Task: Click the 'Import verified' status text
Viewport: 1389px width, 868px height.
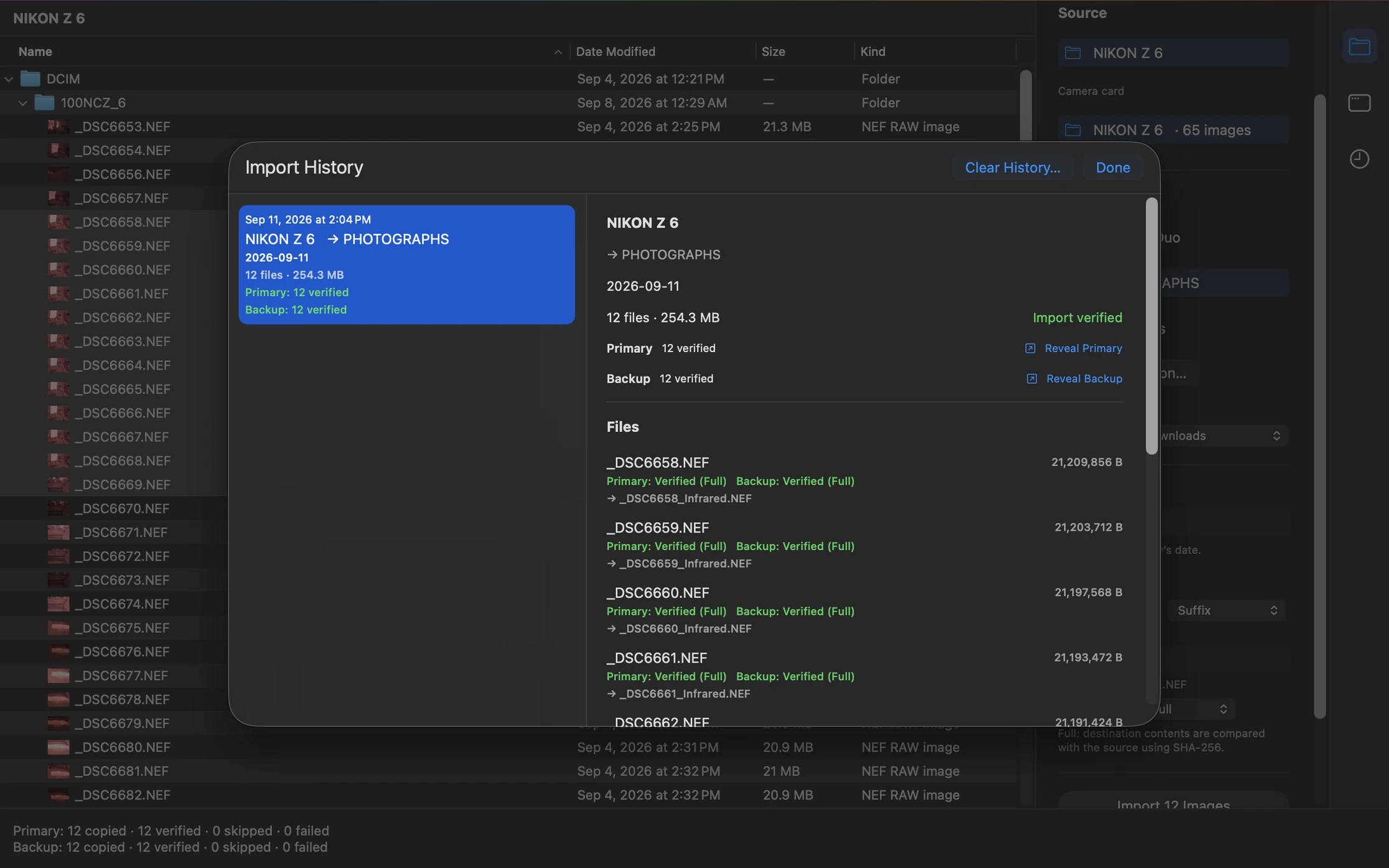Action: tap(1077, 318)
